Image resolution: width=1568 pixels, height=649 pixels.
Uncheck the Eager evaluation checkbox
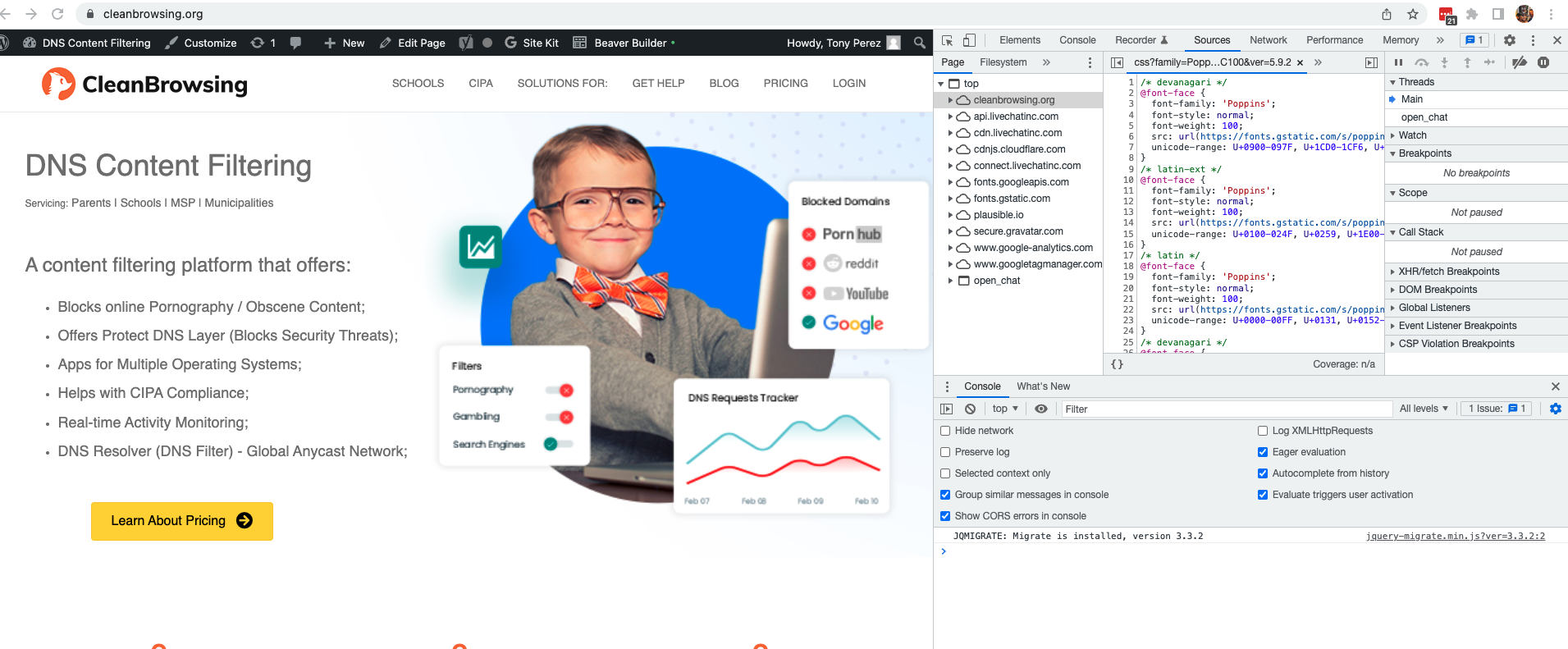click(1263, 452)
